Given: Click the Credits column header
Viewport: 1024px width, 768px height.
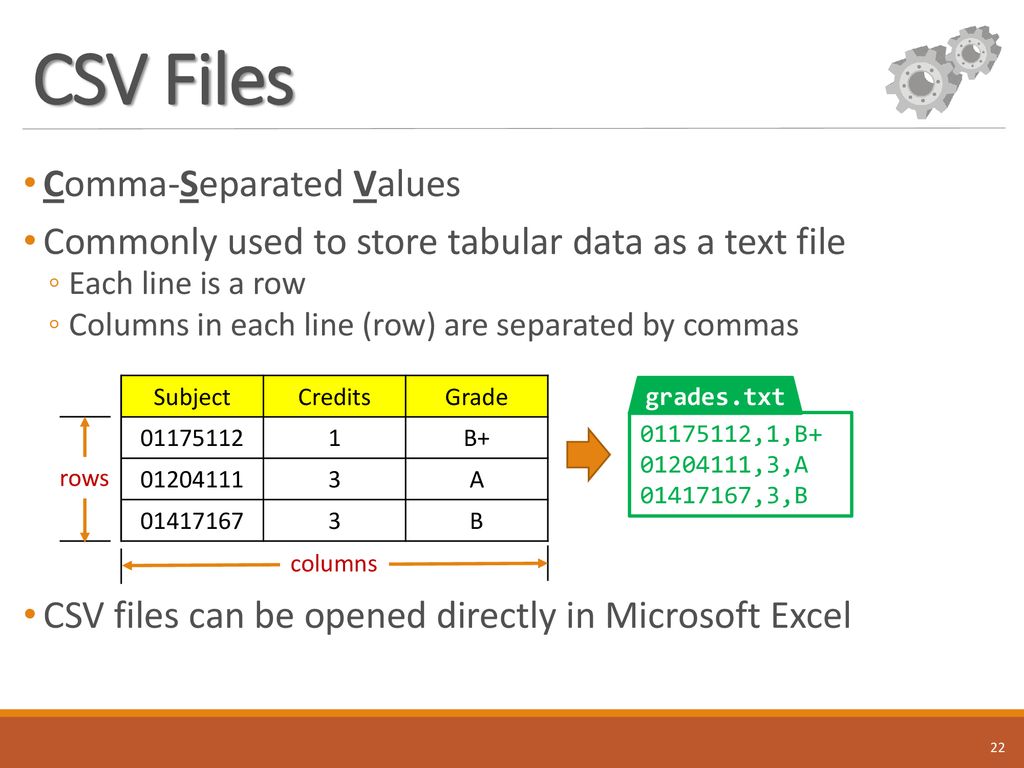Looking at the screenshot, I should [x=334, y=396].
